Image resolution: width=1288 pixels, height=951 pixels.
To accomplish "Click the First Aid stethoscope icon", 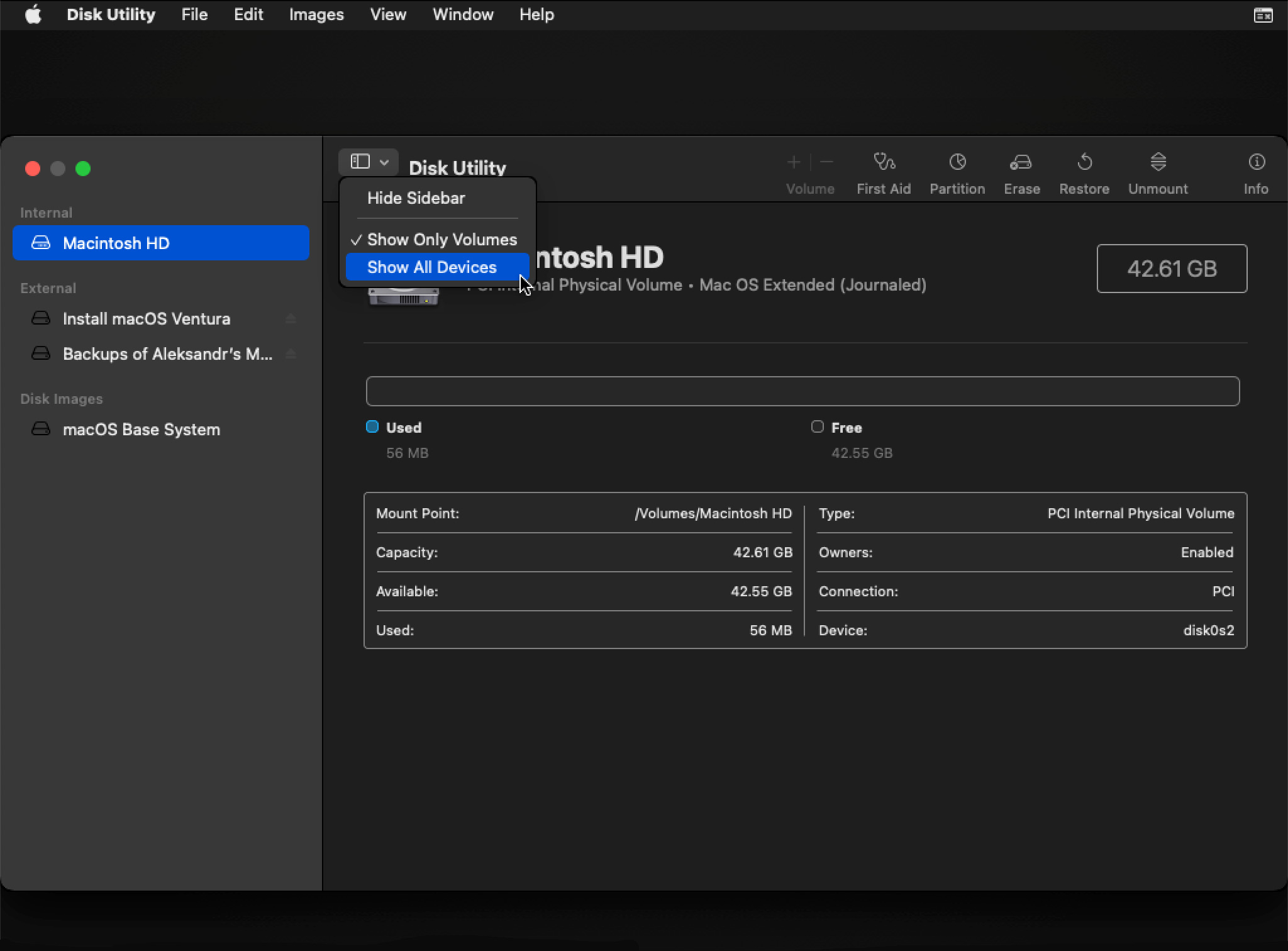I will (884, 162).
